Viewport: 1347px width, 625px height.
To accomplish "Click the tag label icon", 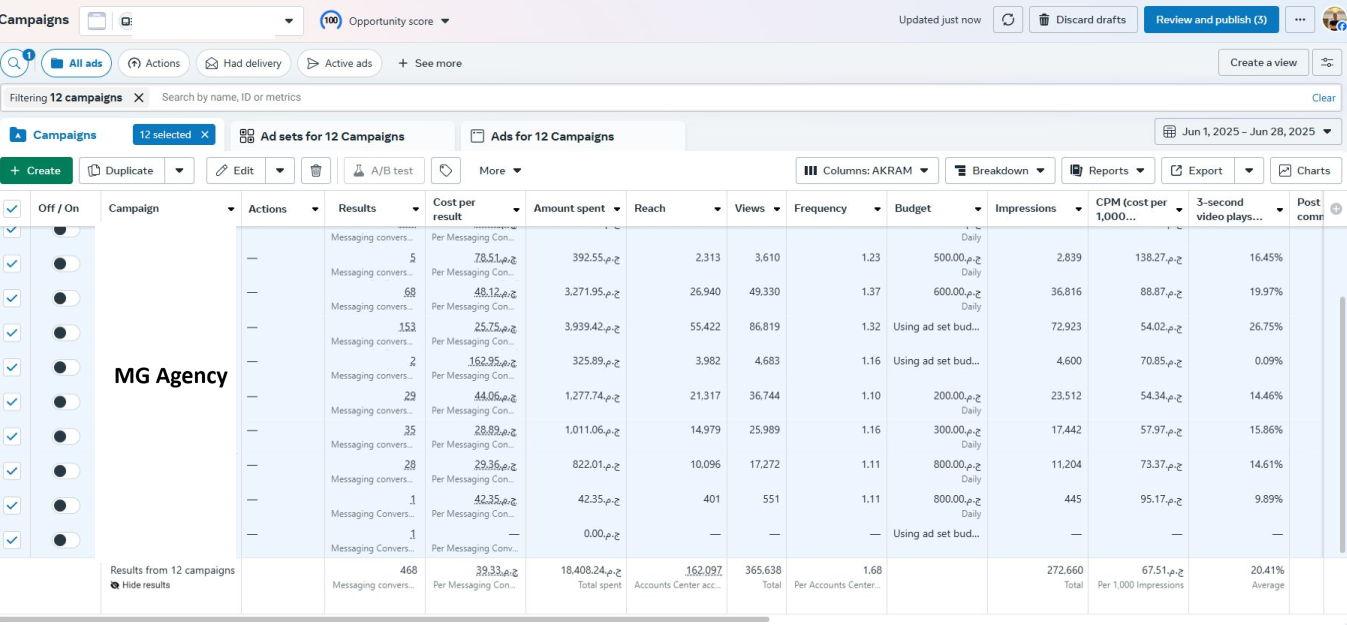I will tap(446, 171).
